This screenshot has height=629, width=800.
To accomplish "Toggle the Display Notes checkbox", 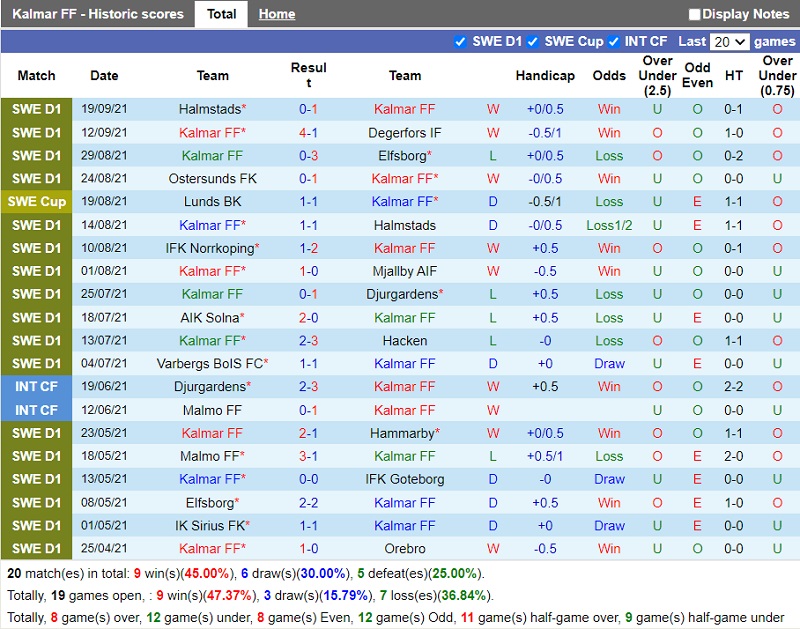I will point(695,14).
